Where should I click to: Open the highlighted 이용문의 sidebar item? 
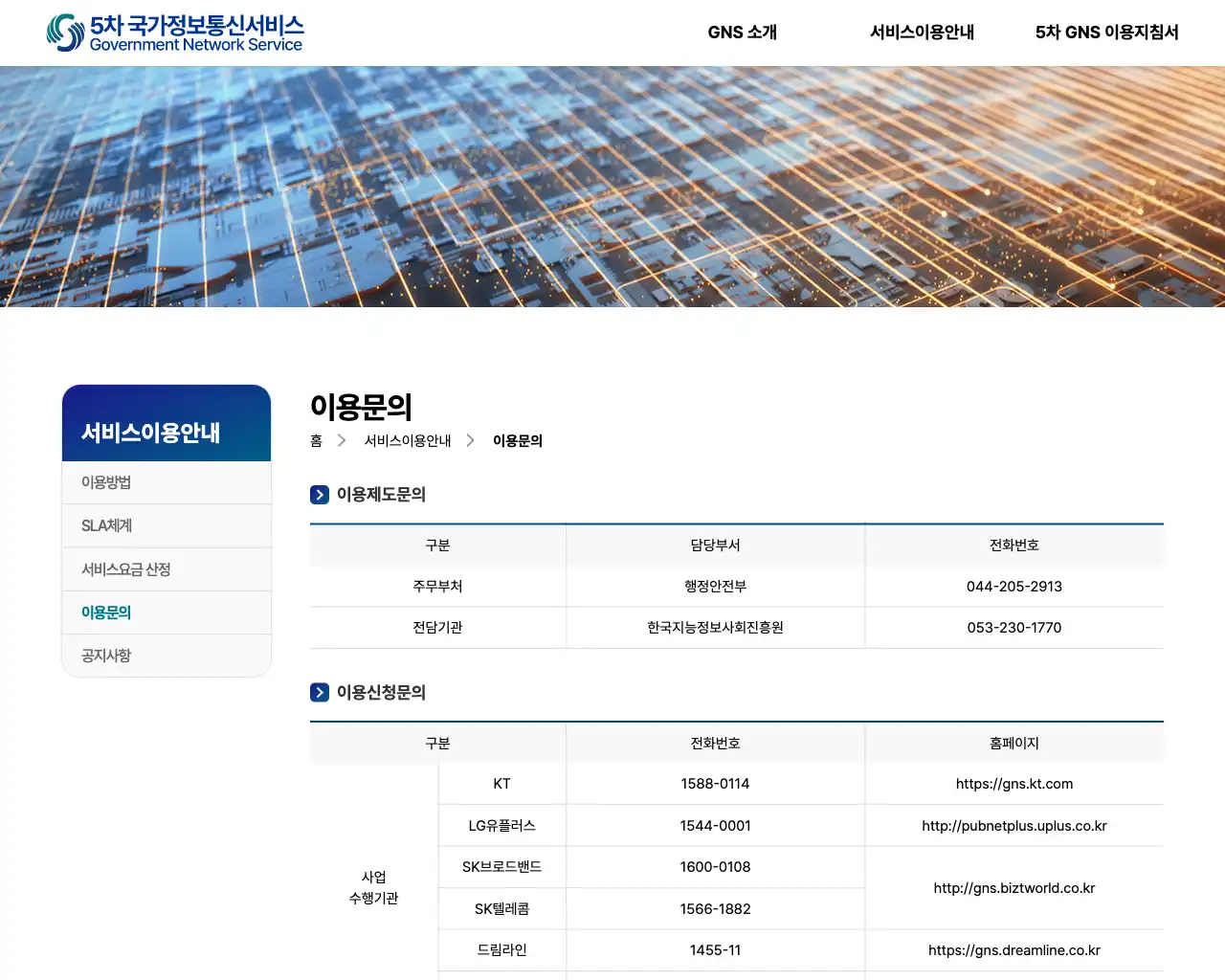(x=106, y=612)
